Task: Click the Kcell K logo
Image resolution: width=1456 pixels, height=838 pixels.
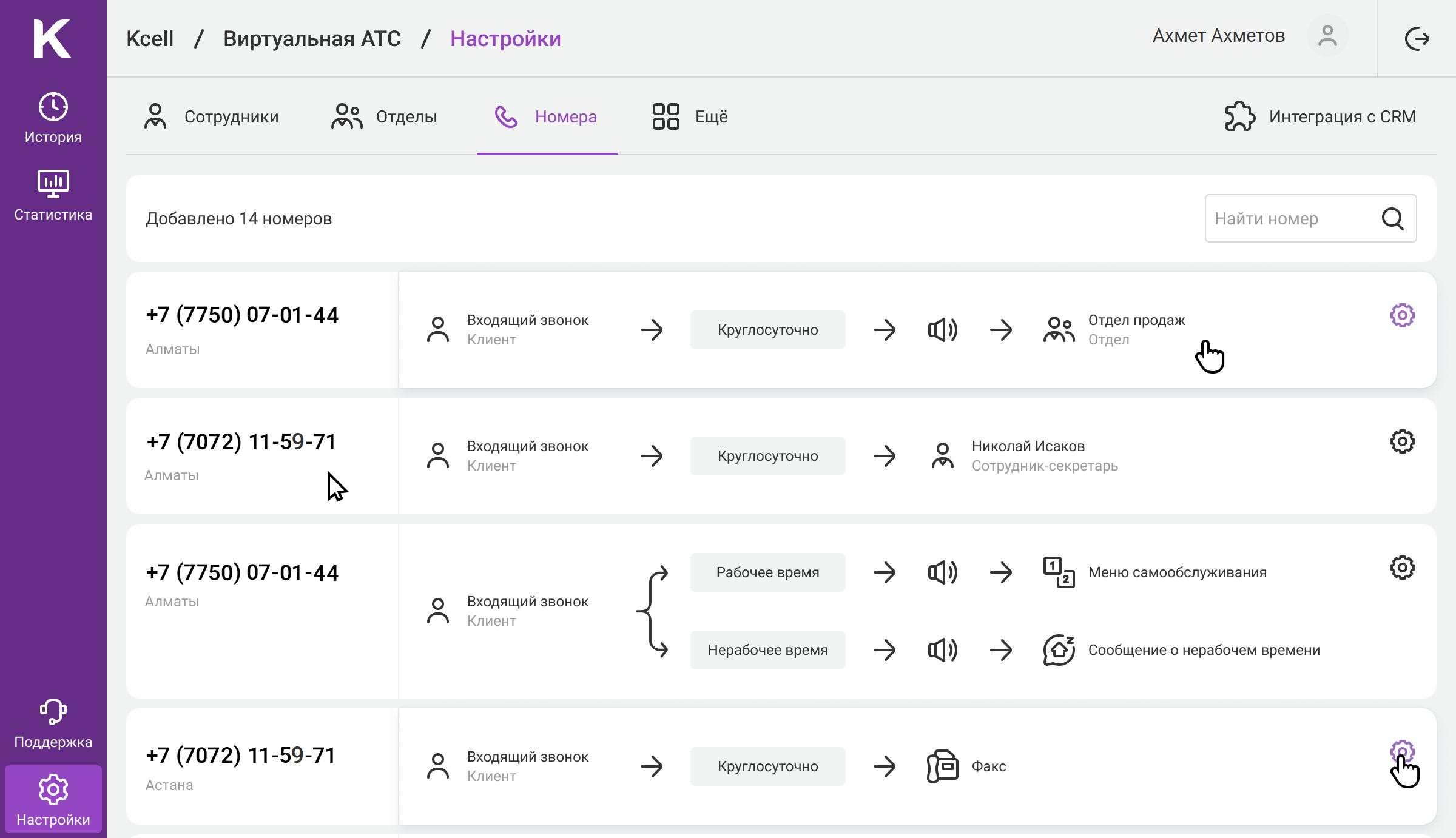Action: click(x=52, y=39)
